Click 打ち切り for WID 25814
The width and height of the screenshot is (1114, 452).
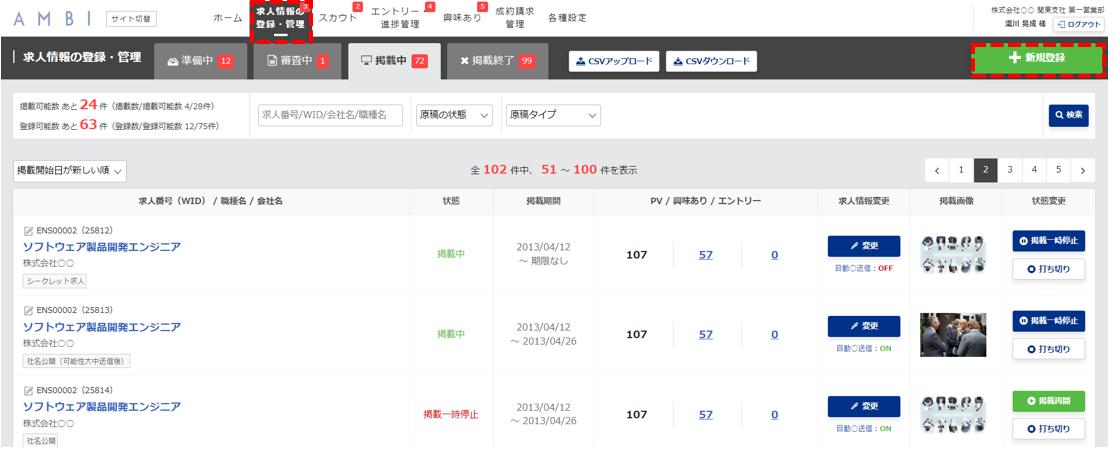[x=1049, y=429]
